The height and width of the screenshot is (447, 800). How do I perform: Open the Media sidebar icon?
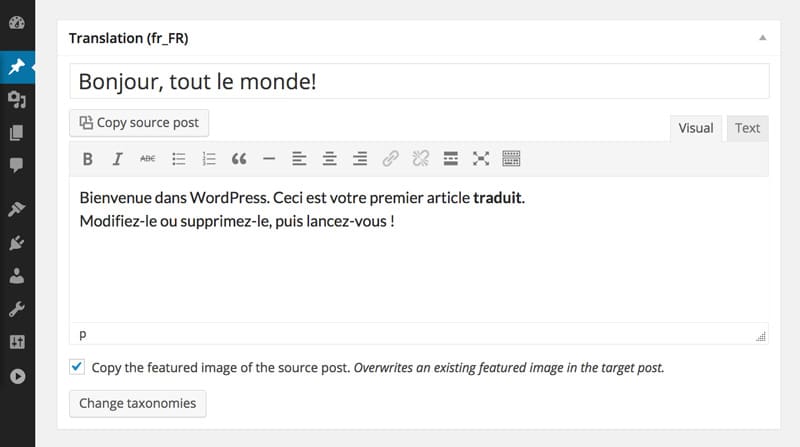pyautogui.click(x=17, y=100)
